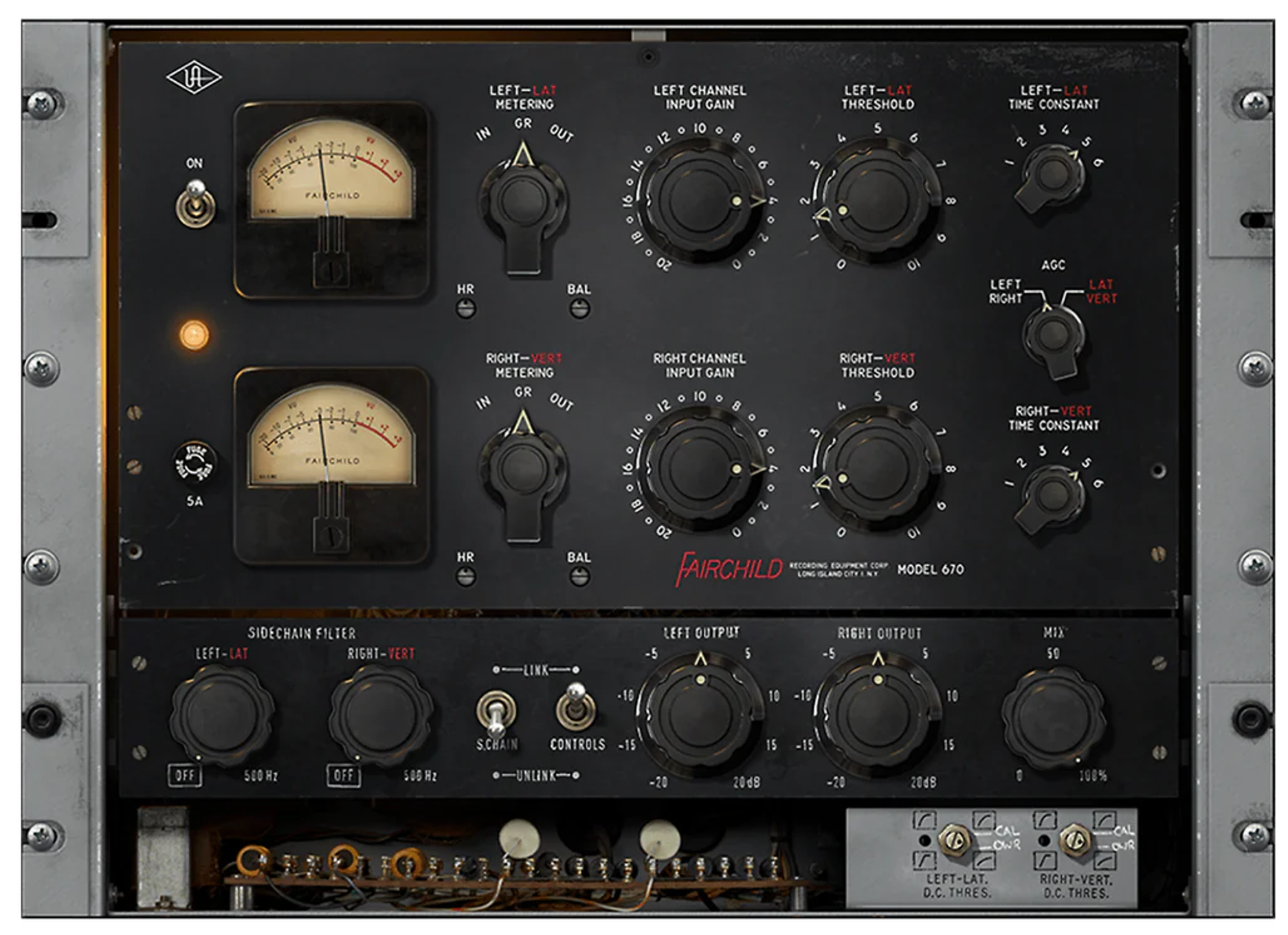Click the Left-Lat Time Constant selector knob

(1052, 177)
